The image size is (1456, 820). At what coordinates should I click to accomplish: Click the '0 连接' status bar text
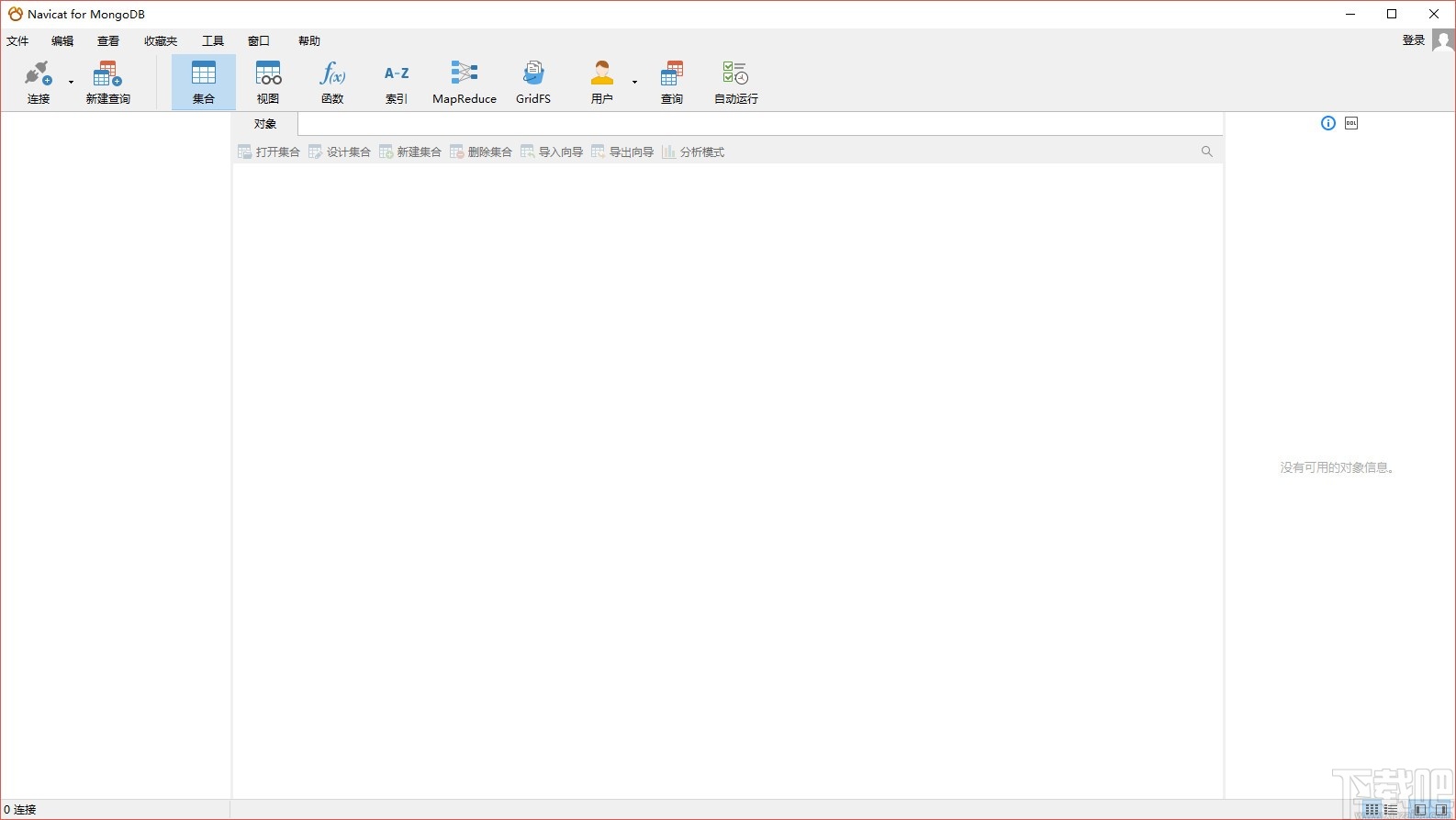[20, 810]
